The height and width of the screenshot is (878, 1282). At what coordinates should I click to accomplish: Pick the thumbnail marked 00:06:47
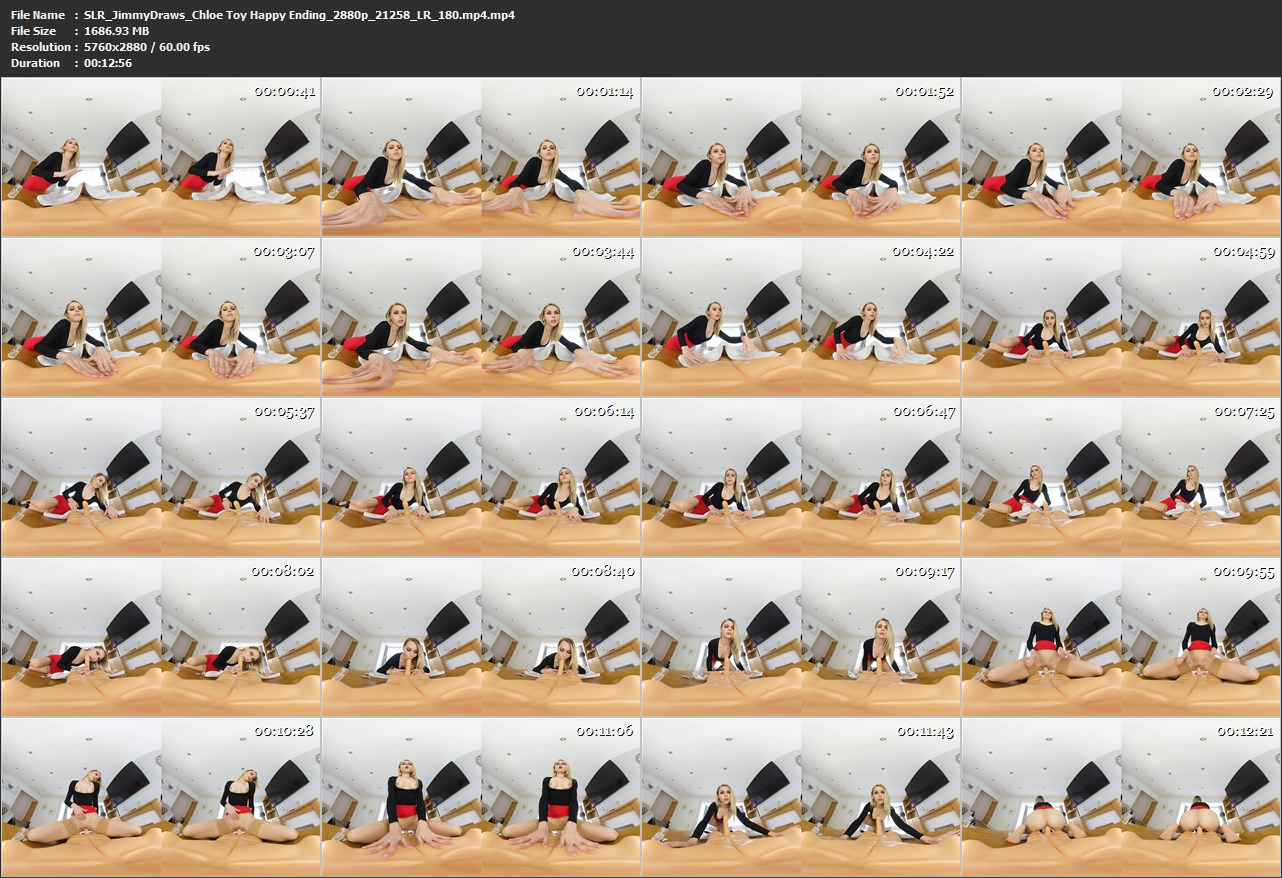[x=801, y=477]
